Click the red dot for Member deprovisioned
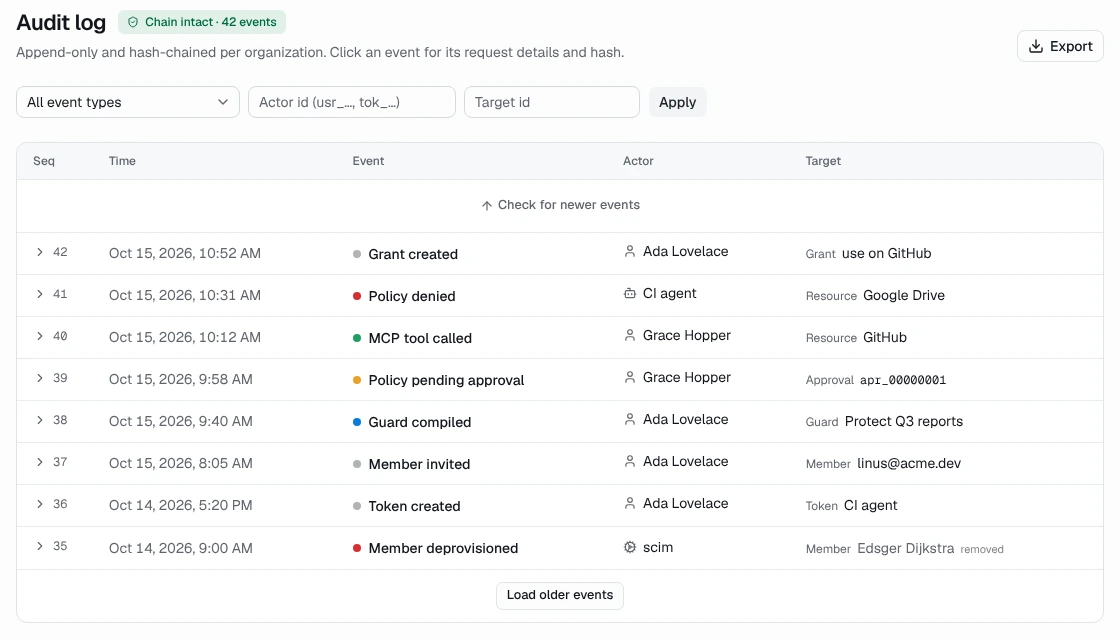1120x640 pixels. pyautogui.click(x=357, y=549)
